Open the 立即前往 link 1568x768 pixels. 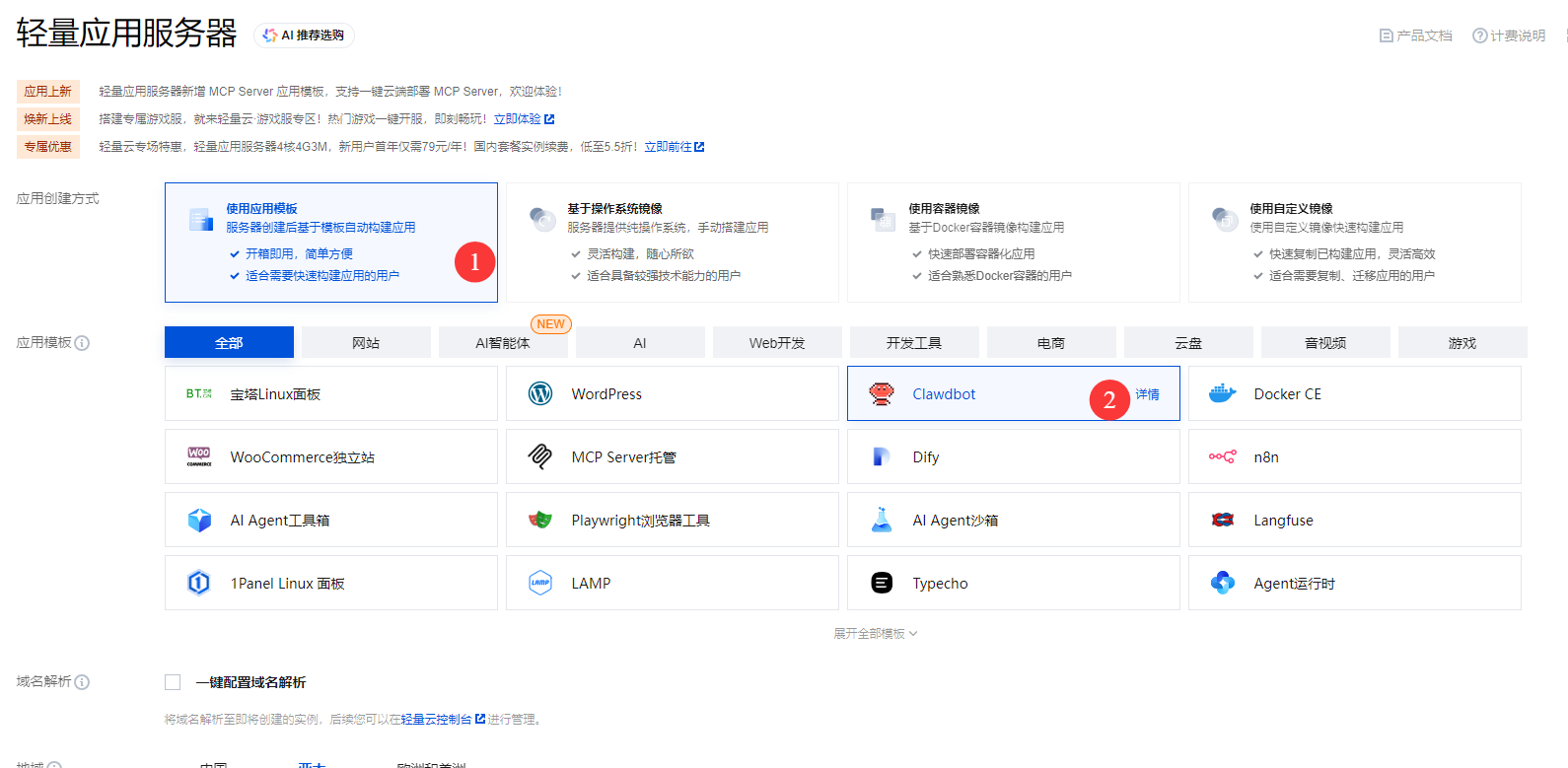coord(675,147)
